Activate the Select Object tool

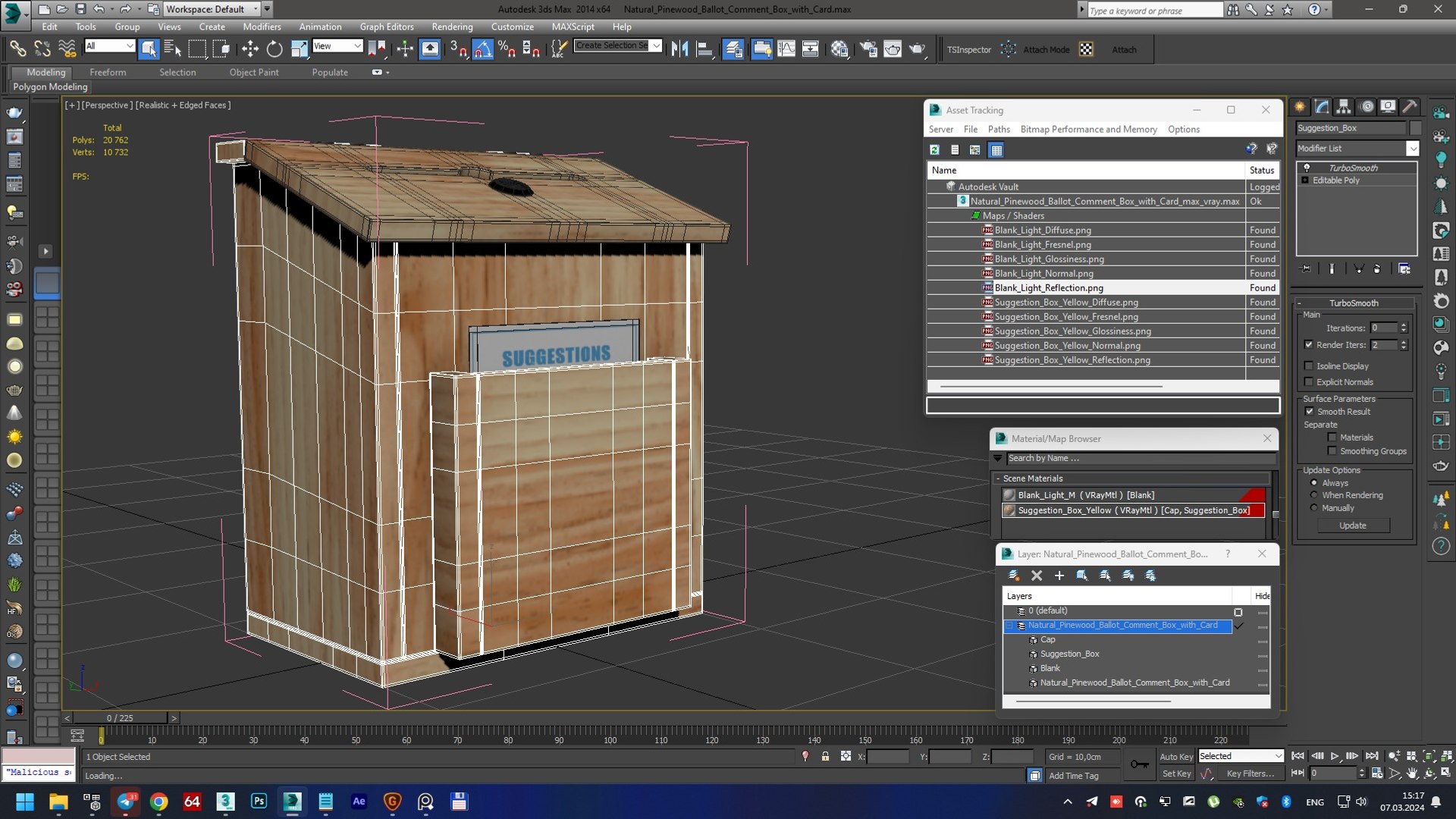click(149, 49)
